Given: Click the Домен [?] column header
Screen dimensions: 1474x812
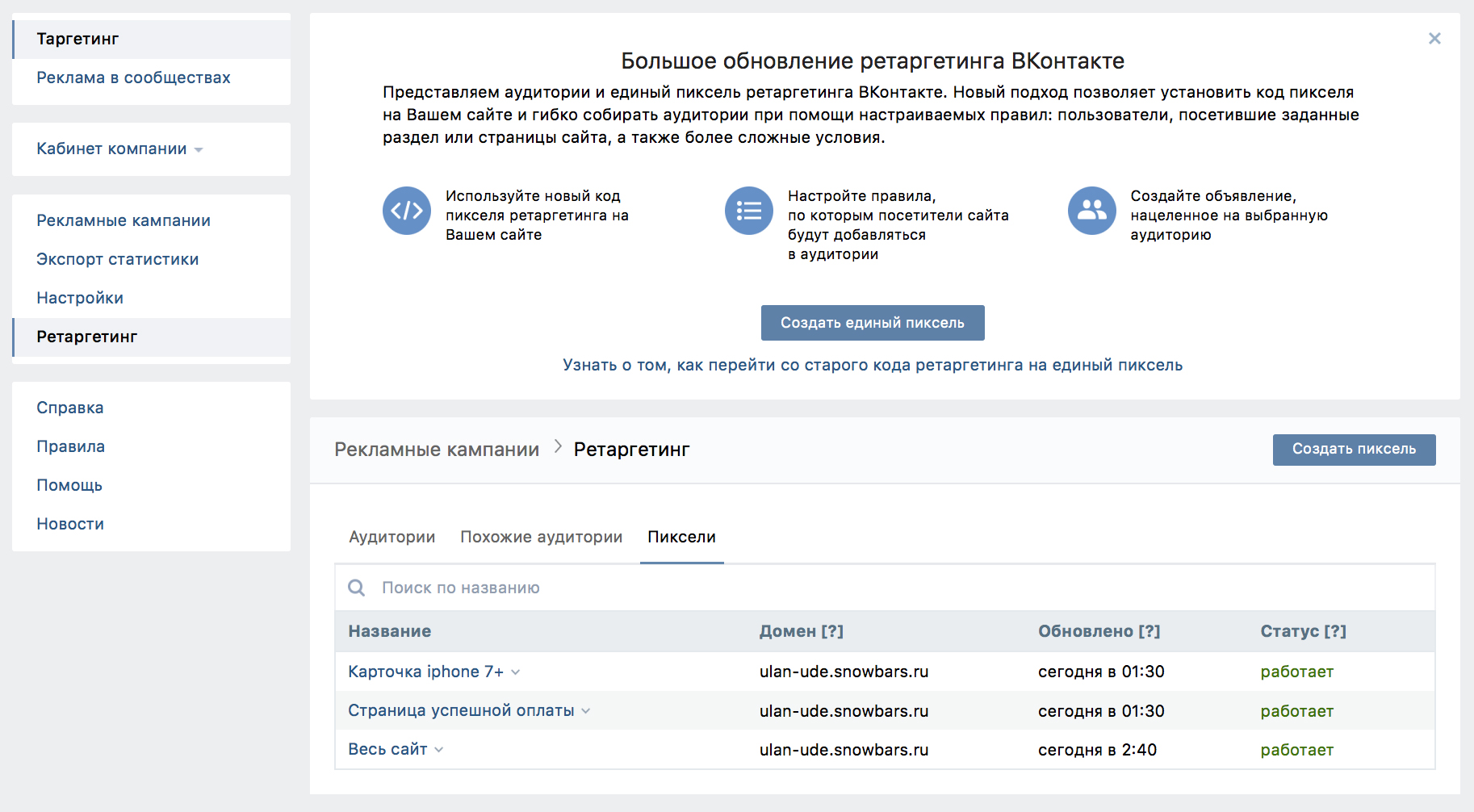Looking at the screenshot, I should point(801,631).
